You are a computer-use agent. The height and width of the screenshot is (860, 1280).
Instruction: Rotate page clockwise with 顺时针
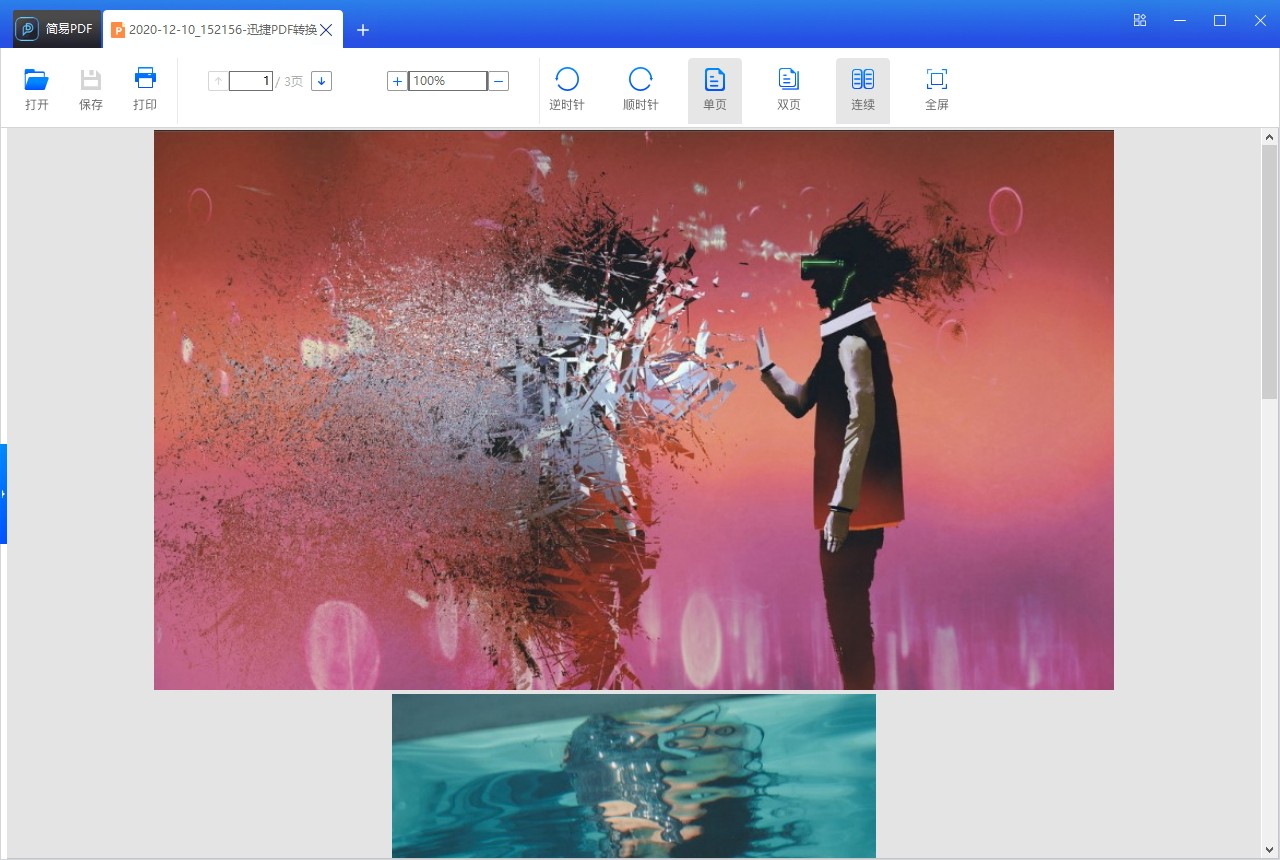pyautogui.click(x=641, y=90)
